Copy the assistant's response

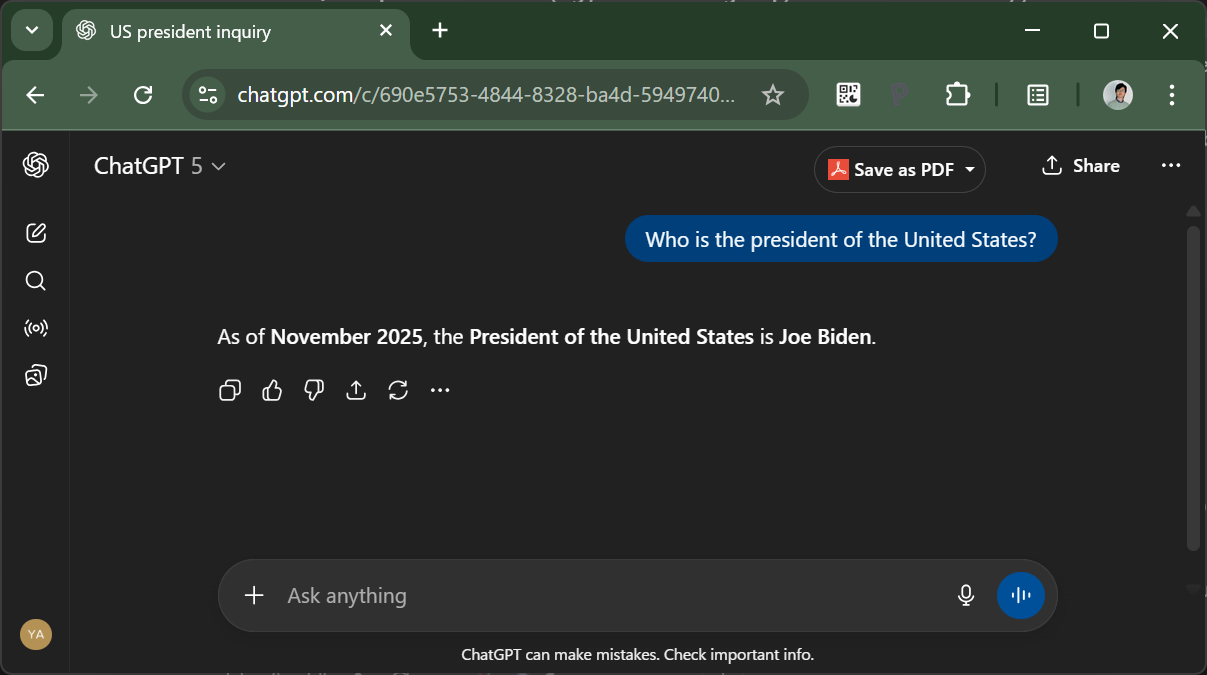pyautogui.click(x=229, y=390)
